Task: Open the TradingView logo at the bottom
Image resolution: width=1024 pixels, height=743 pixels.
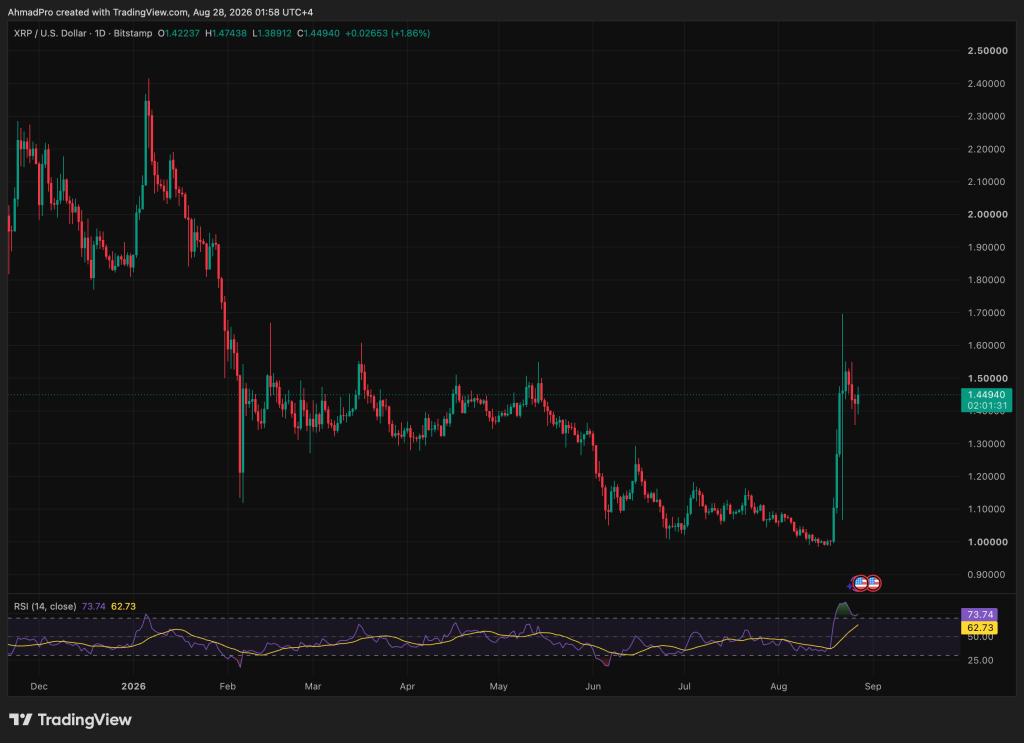Action: tap(71, 719)
